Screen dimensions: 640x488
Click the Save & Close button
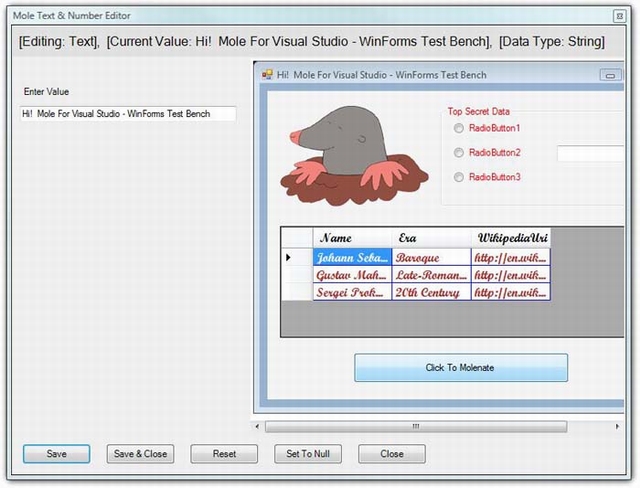pyautogui.click(x=140, y=454)
